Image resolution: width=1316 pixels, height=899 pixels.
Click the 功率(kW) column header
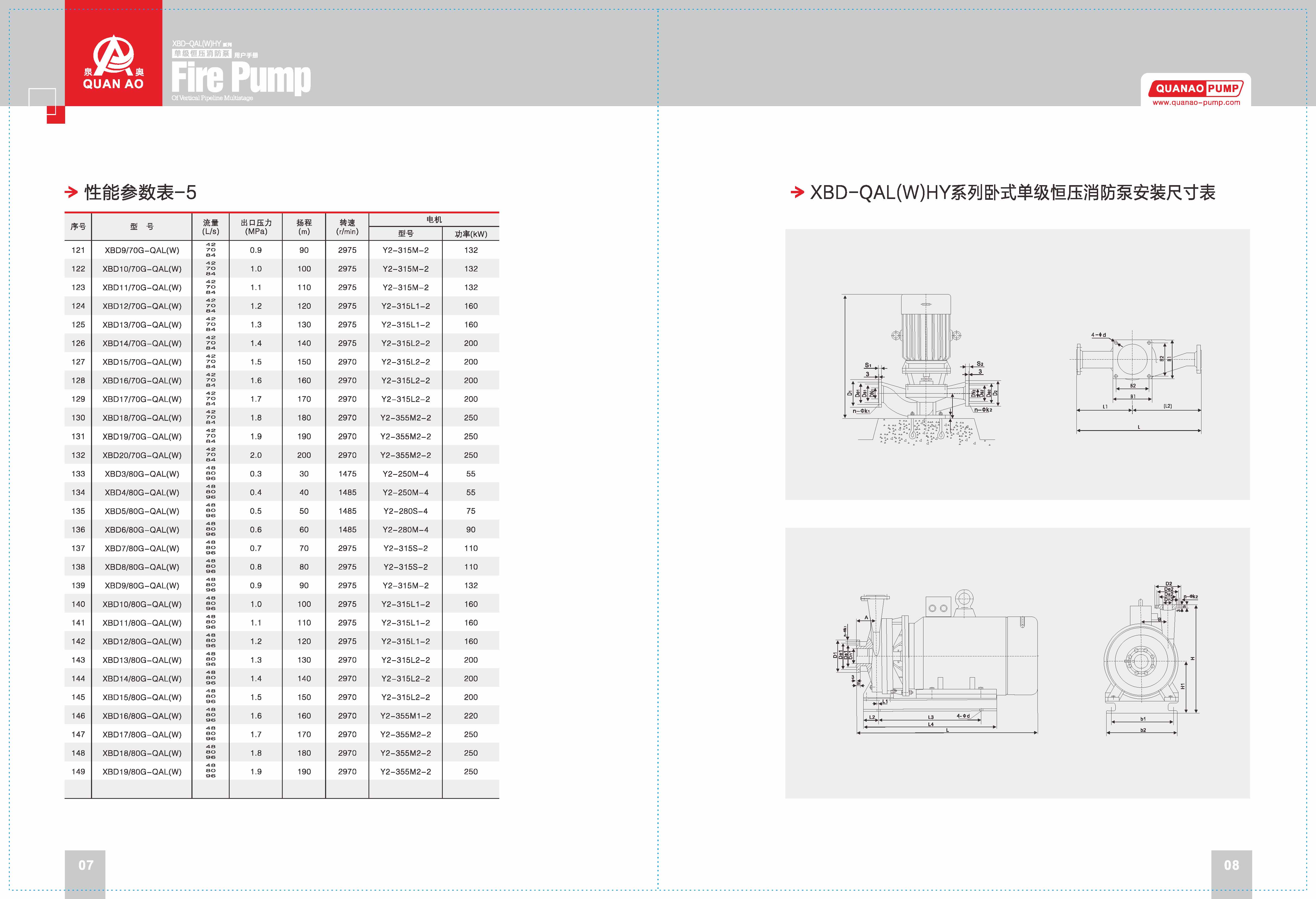[x=470, y=234]
